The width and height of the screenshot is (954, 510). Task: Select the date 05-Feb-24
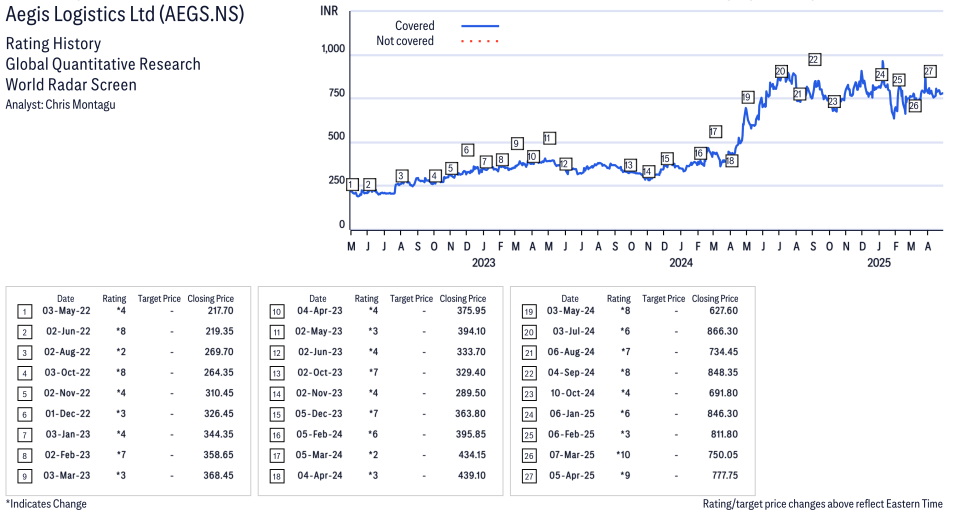click(319, 434)
